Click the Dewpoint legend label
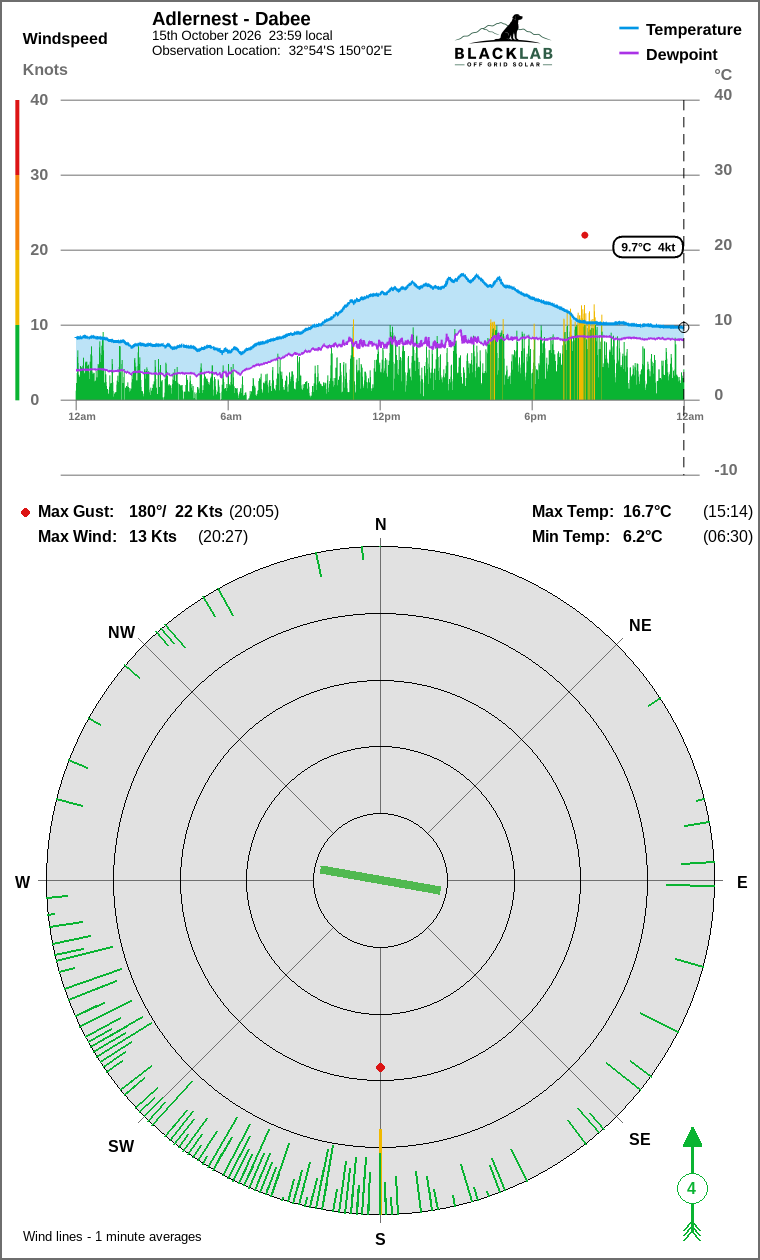 tap(682, 54)
